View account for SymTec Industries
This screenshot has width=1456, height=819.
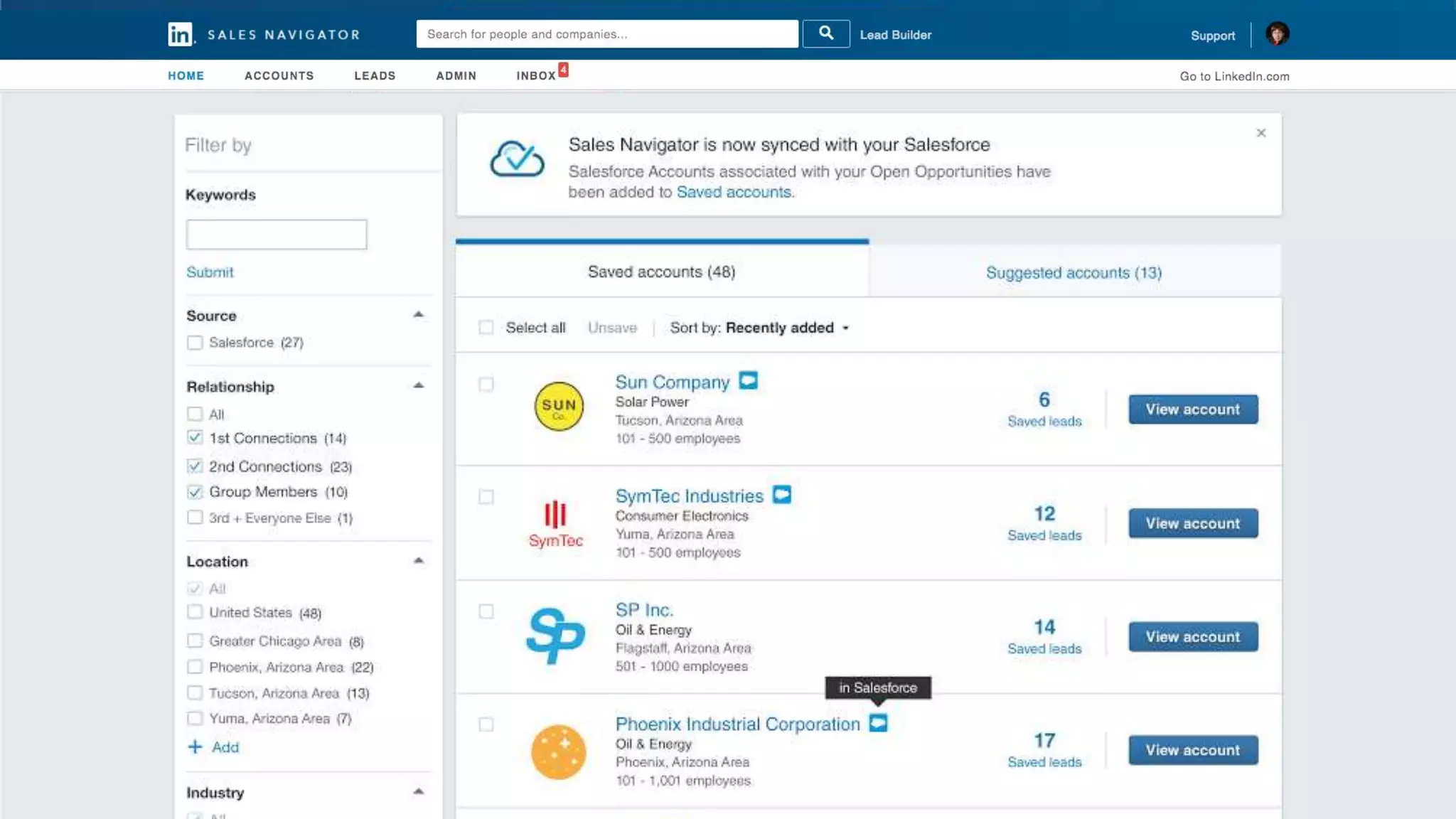[1192, 523]
